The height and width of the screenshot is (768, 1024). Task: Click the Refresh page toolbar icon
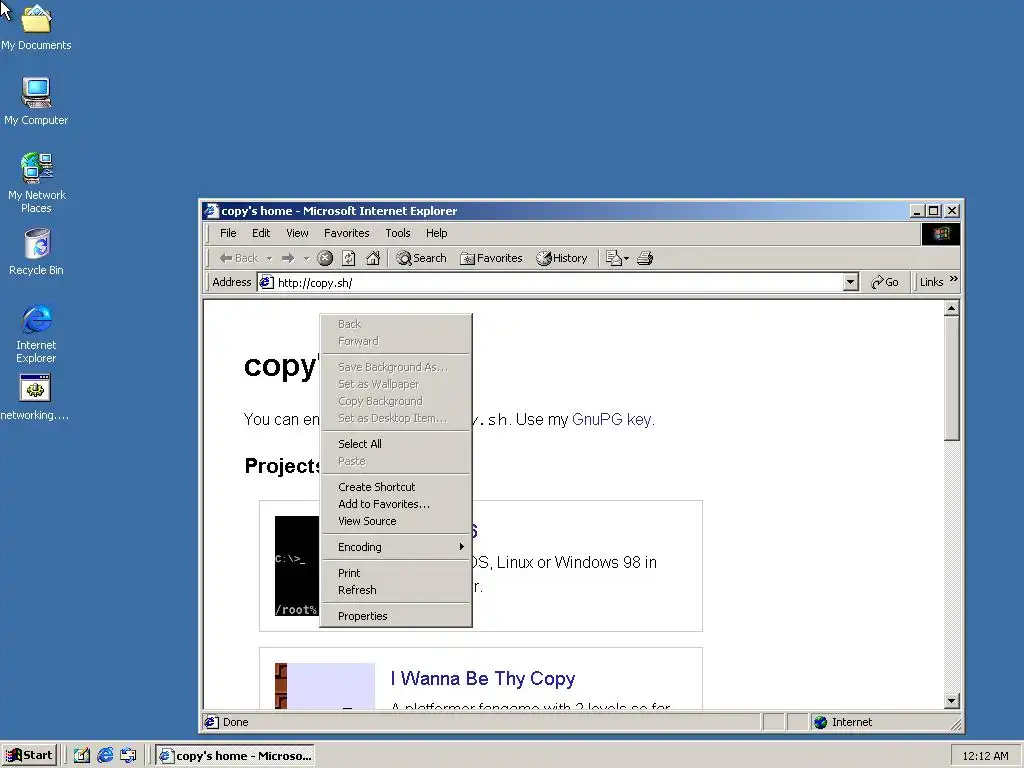click(349, 258)
